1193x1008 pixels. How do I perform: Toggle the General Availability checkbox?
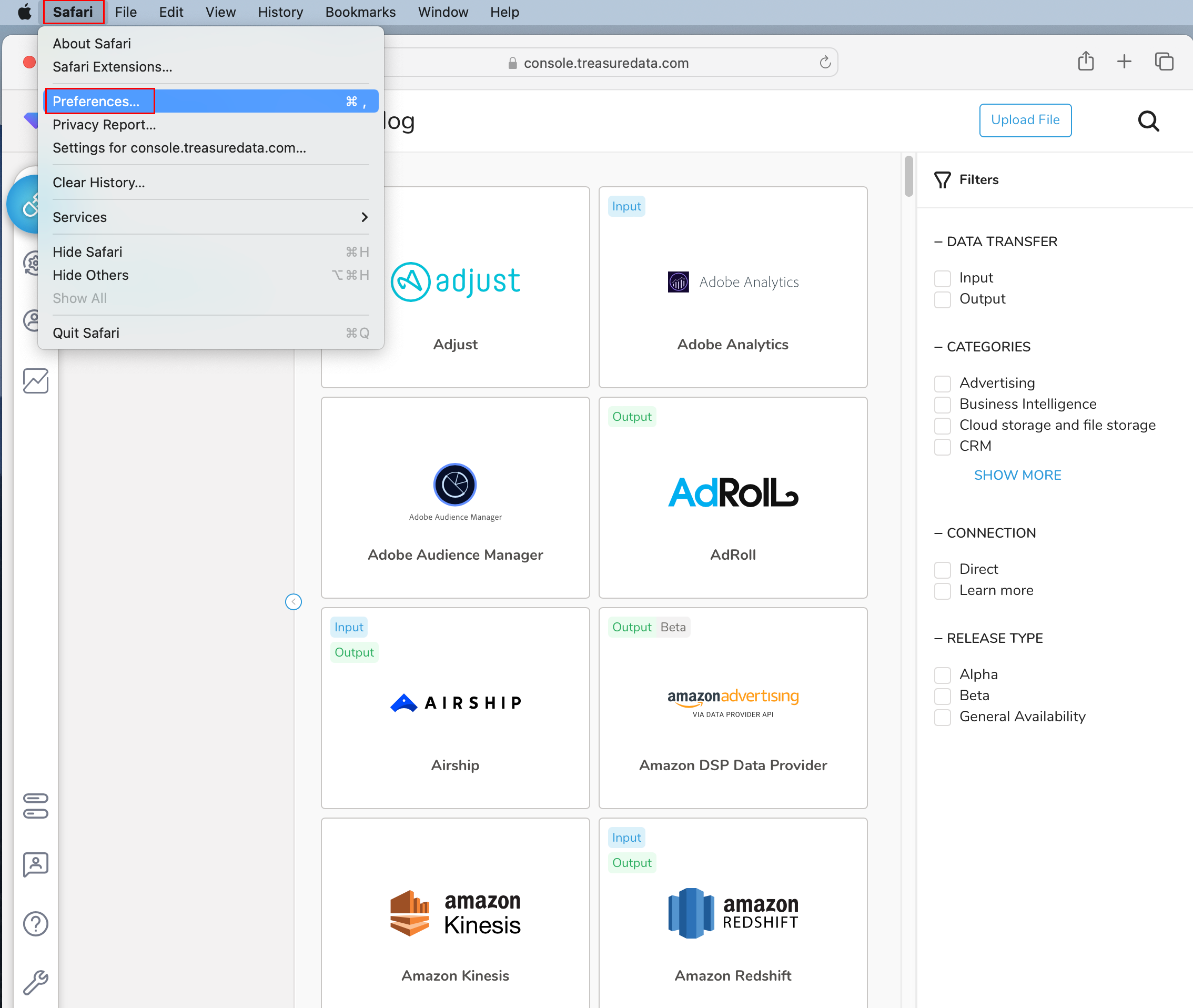(x=942, y=717)
